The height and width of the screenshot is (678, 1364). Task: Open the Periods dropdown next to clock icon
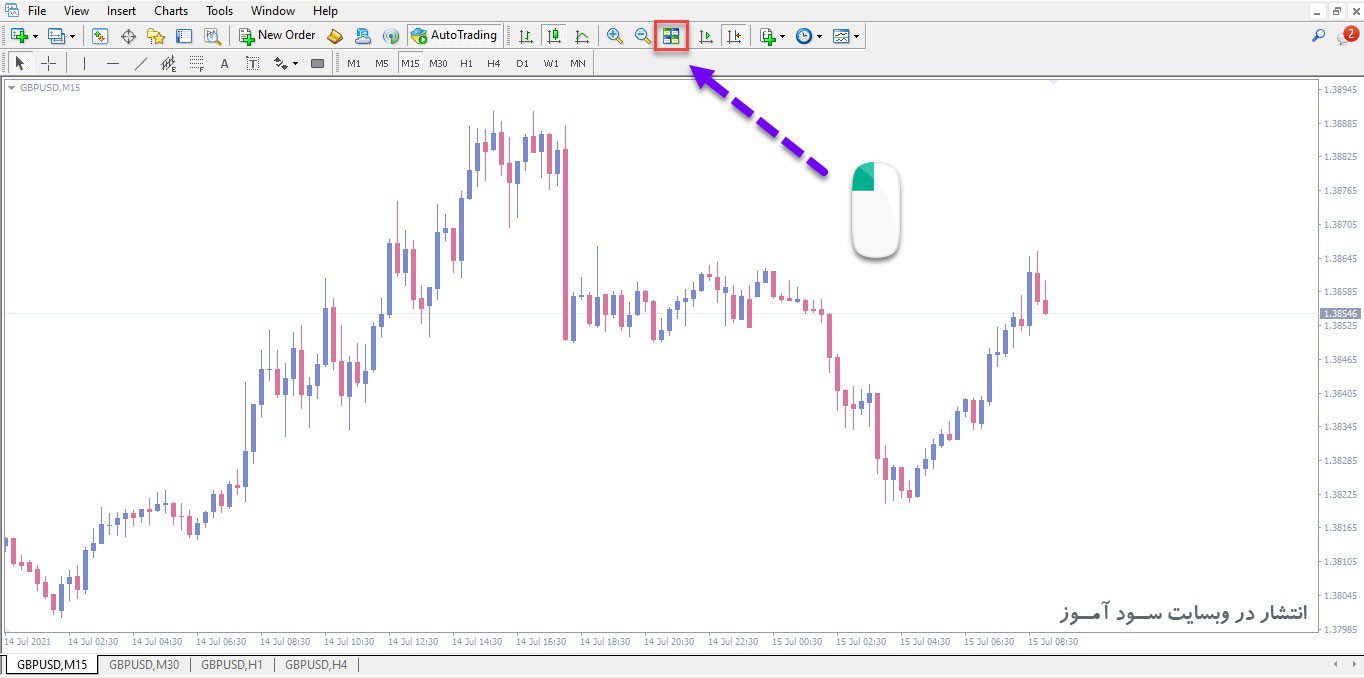click(x=820, y=35)
